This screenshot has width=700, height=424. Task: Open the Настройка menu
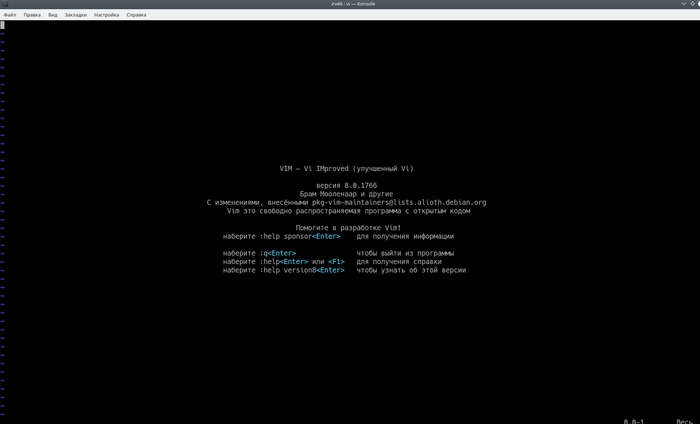pos(106,15)
